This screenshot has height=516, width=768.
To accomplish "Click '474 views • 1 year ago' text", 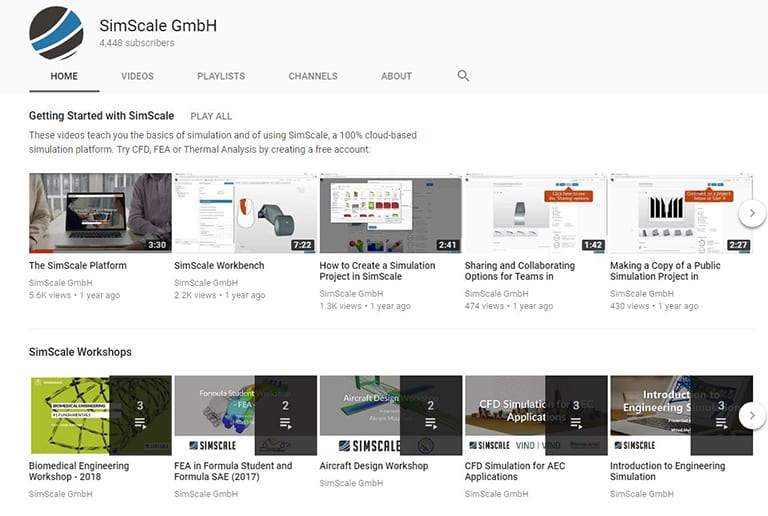I will pos(508,306).
